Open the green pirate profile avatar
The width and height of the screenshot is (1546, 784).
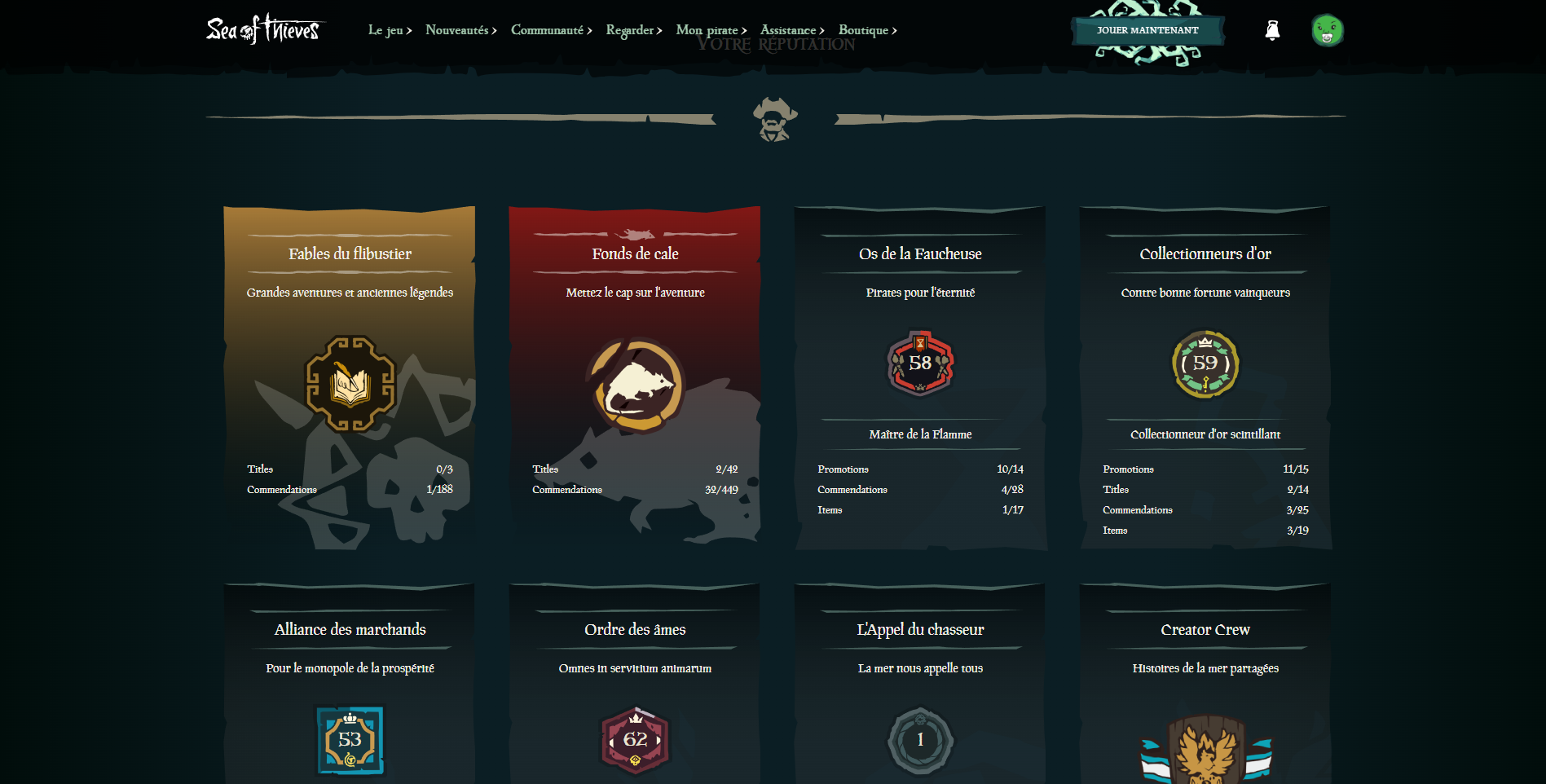(1327, 30)
